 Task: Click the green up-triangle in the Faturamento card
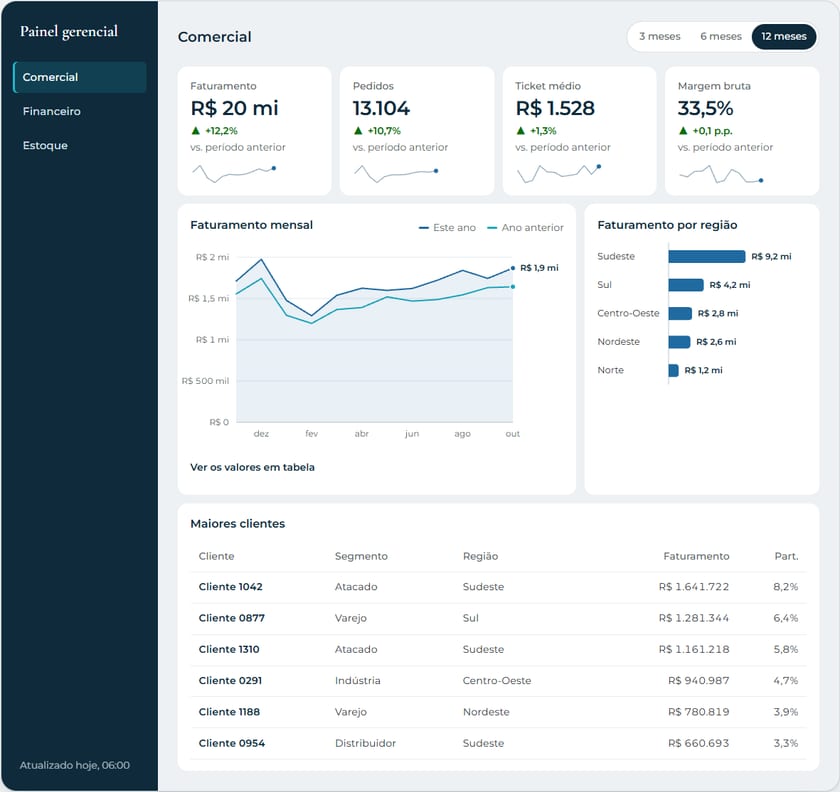[196, 130]
